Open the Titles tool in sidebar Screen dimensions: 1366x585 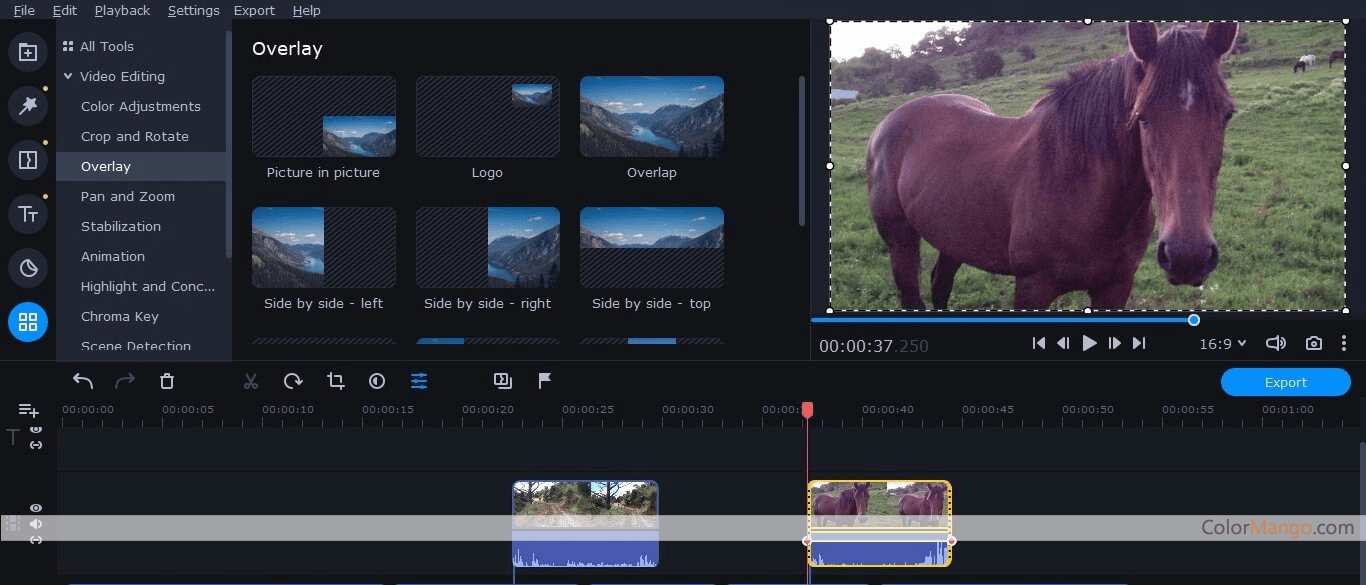pos(28,213)
